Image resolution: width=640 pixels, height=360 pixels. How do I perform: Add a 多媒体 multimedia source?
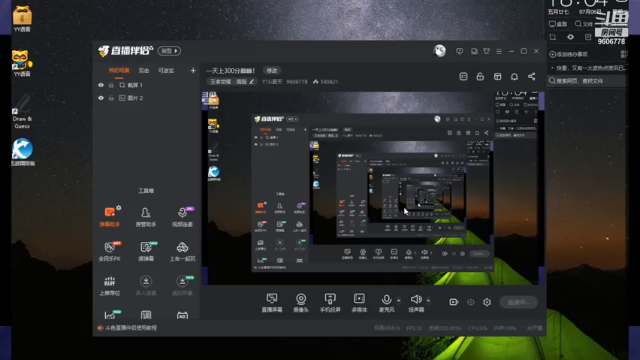(x=359, y=303)
